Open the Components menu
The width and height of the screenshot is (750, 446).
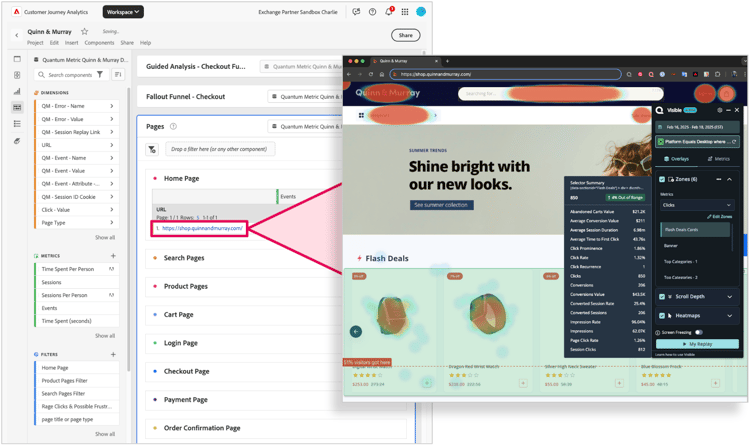tap(99, 43)
